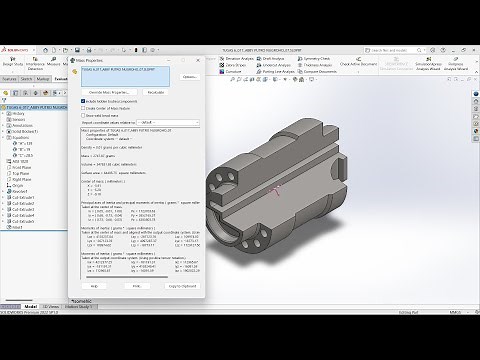Image resolution: width=480 pixels, height=360 pixels.
Task: Launch Interference Detection
Action: pos(35,63)
